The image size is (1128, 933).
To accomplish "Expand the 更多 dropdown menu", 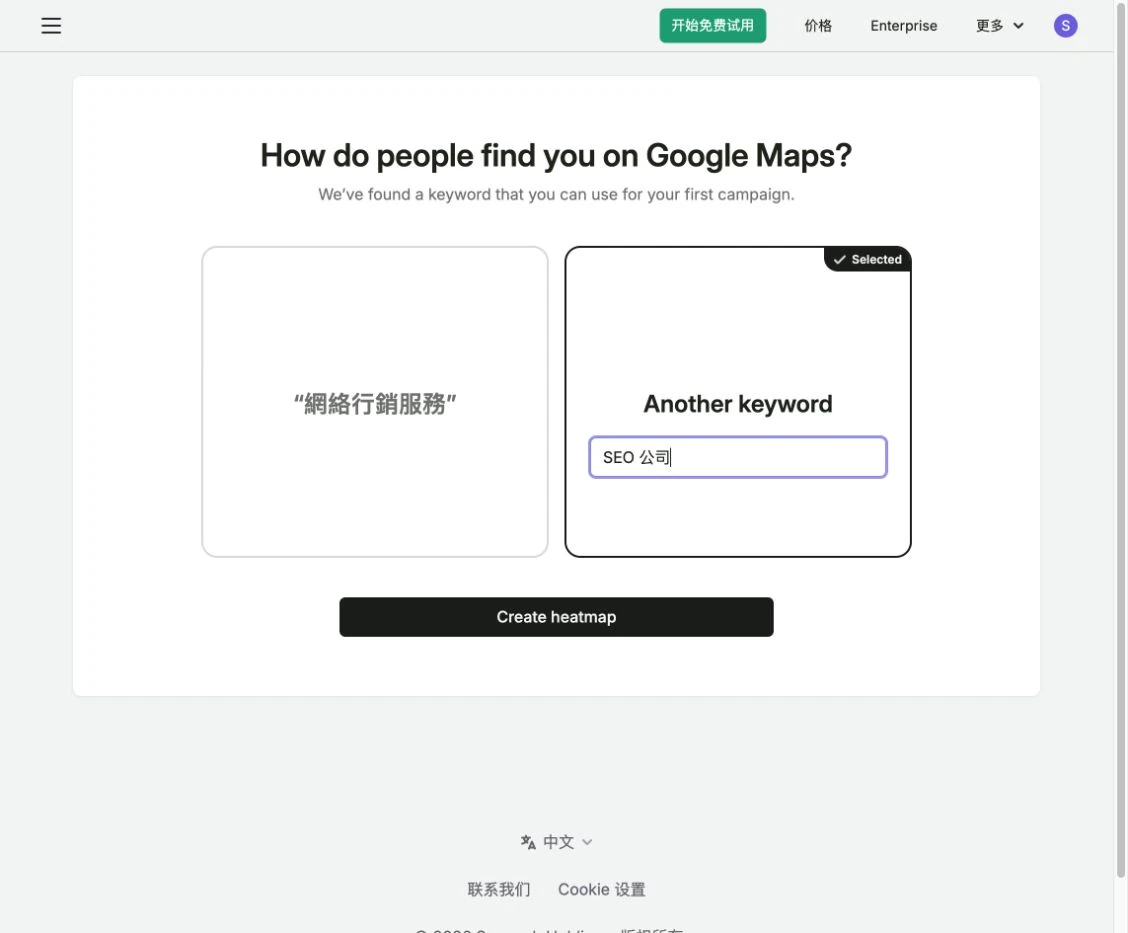I will 999,26.
